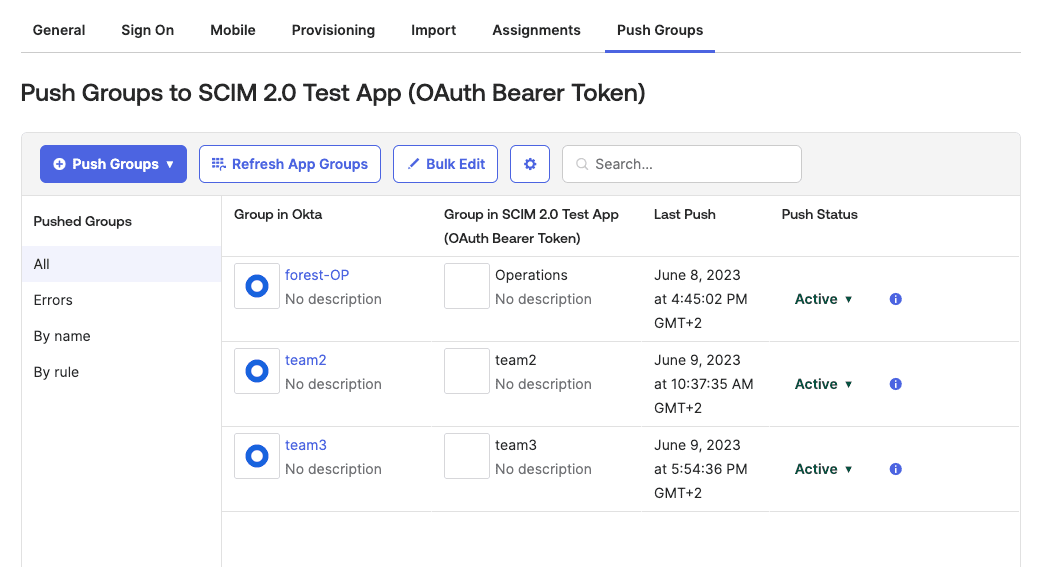Open the Push Groups dropdown button
Viewport: 1061px width, 567px height.
(x=113, y=164)
